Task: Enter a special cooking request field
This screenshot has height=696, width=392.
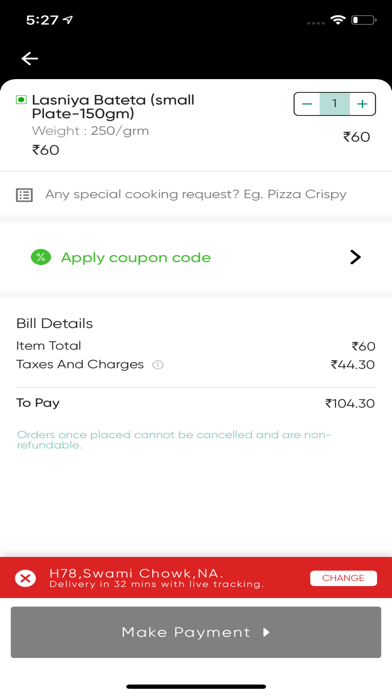Action: pyautogui.click(x=196, y=194)
